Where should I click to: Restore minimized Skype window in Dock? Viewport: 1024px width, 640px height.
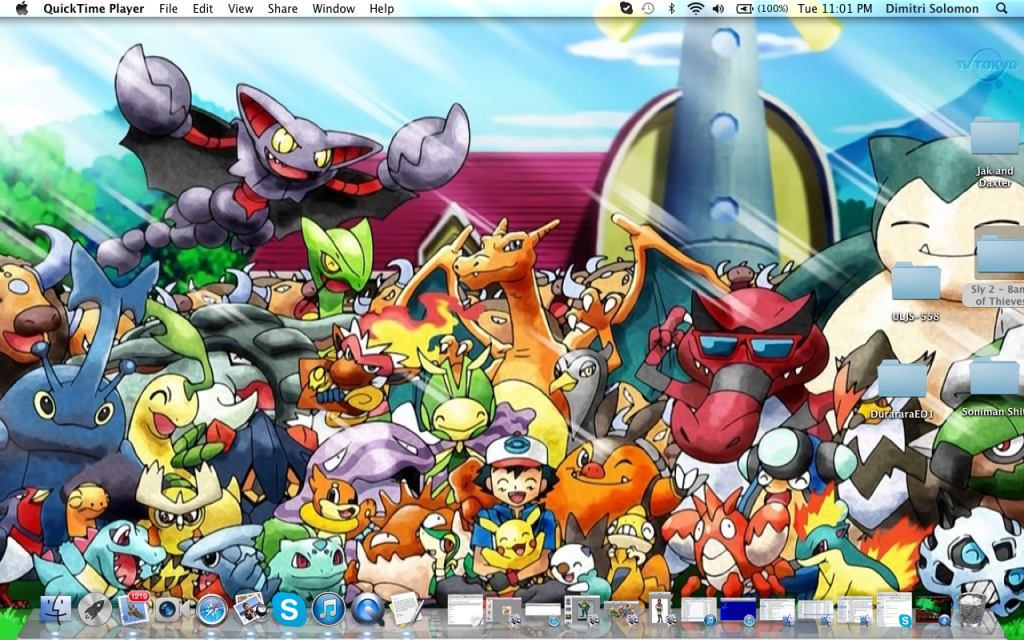pyautogui.click(x=895, y=609)
